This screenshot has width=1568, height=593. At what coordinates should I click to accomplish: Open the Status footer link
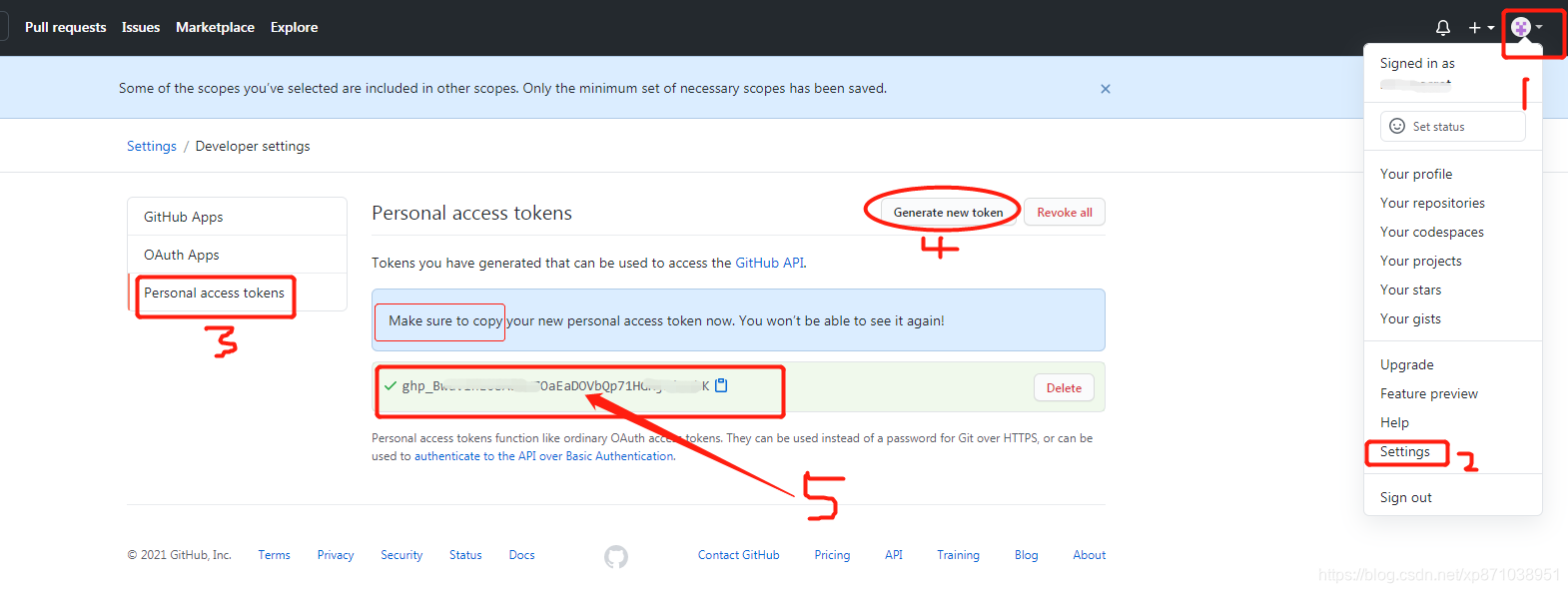point(465,555)
